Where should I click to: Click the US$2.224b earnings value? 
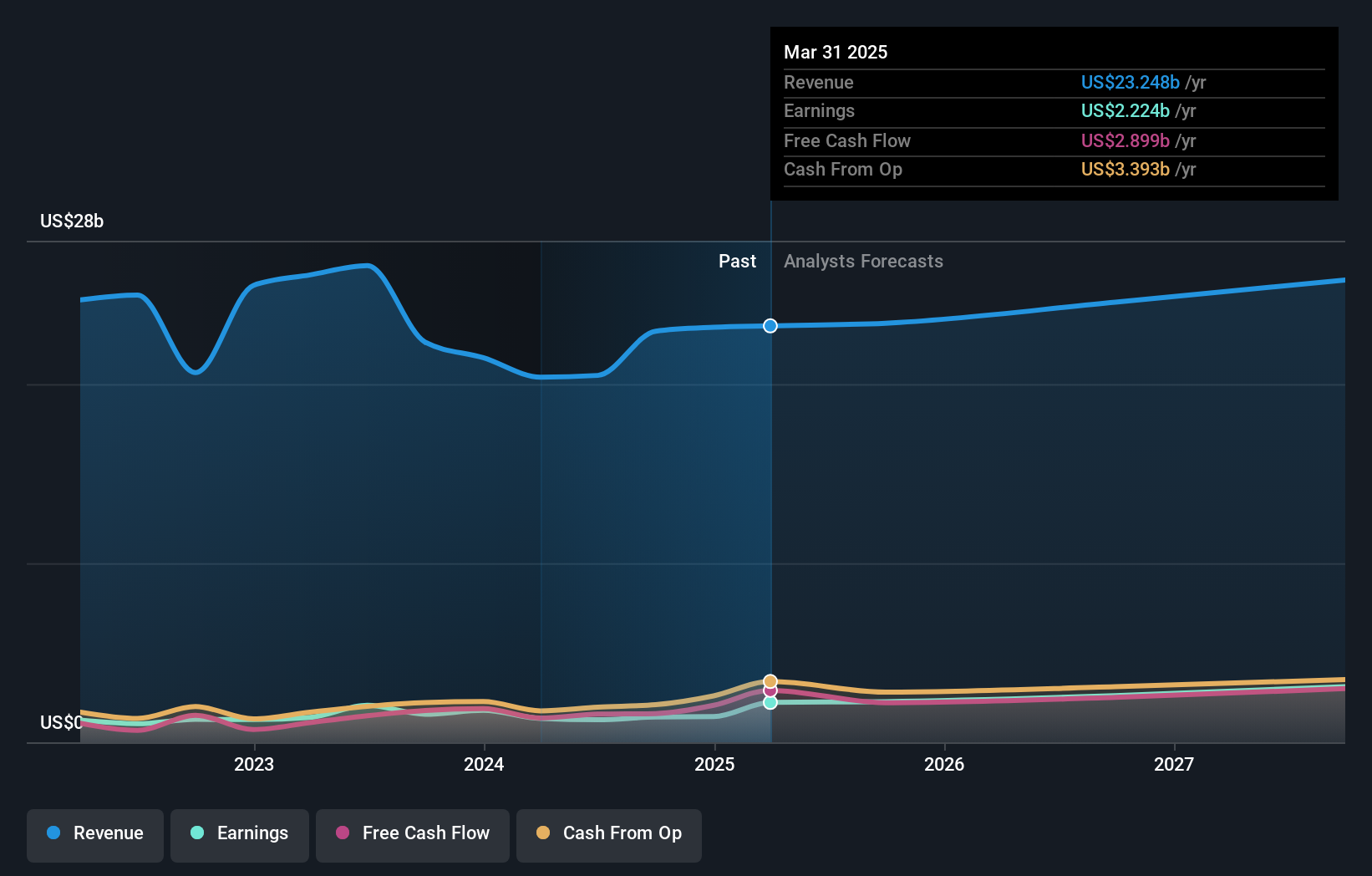[1125, 110]
